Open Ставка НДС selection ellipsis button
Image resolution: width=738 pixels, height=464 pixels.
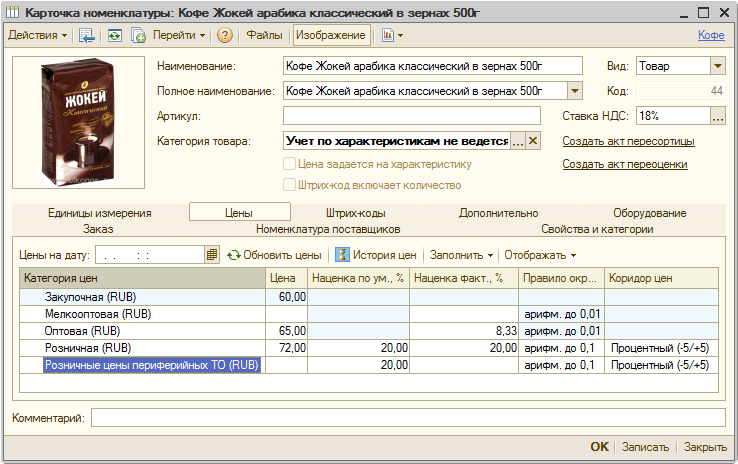tap(718, 116)
